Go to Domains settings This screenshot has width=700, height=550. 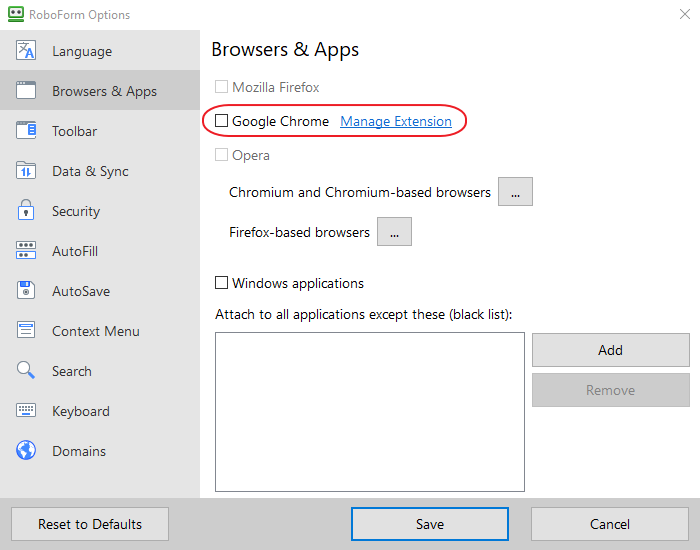click(x=100, y=450)
